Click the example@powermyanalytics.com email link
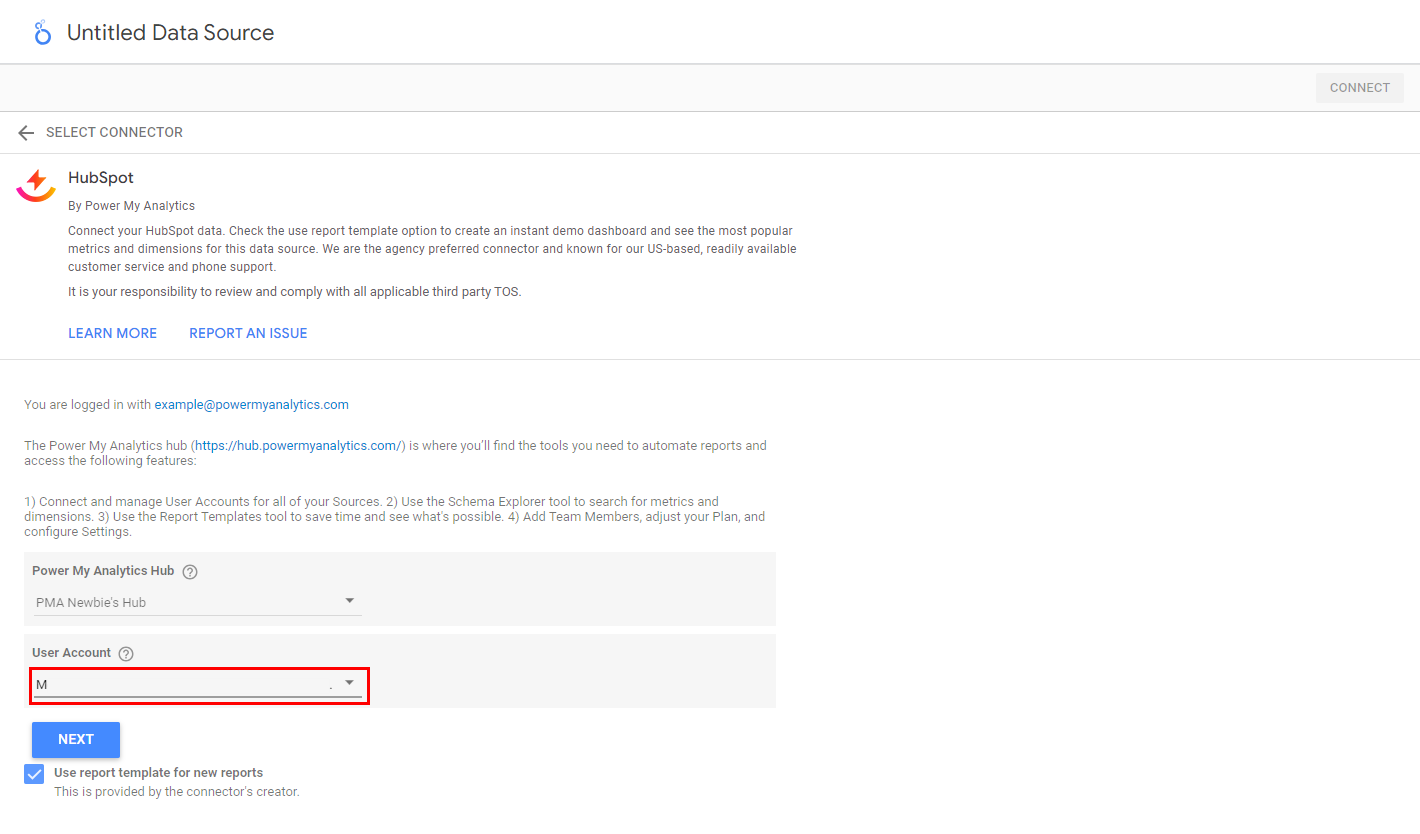The height and width of the screenshot is (834, 1420). (x=251, y=405)
